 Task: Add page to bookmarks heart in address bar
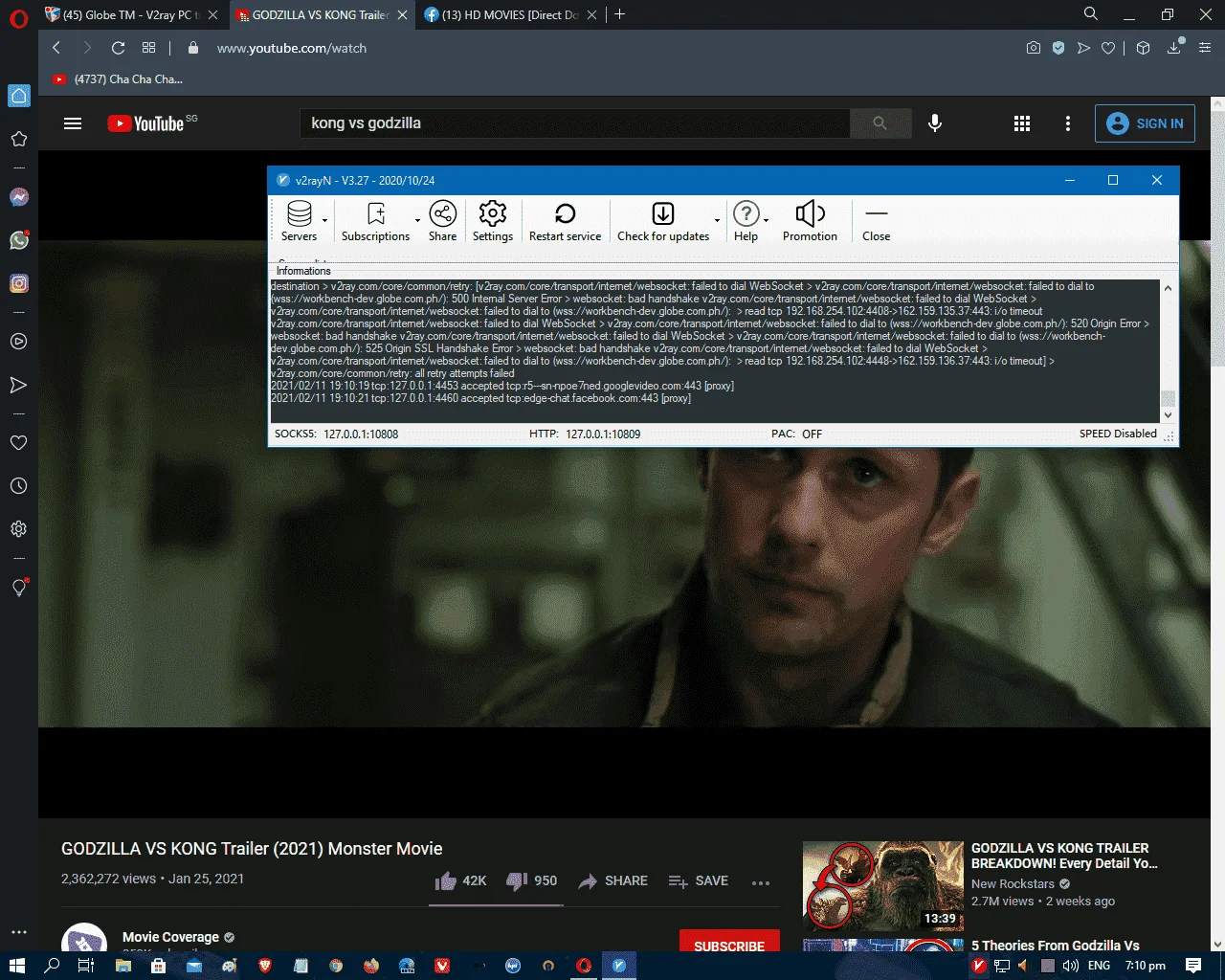1108,48
